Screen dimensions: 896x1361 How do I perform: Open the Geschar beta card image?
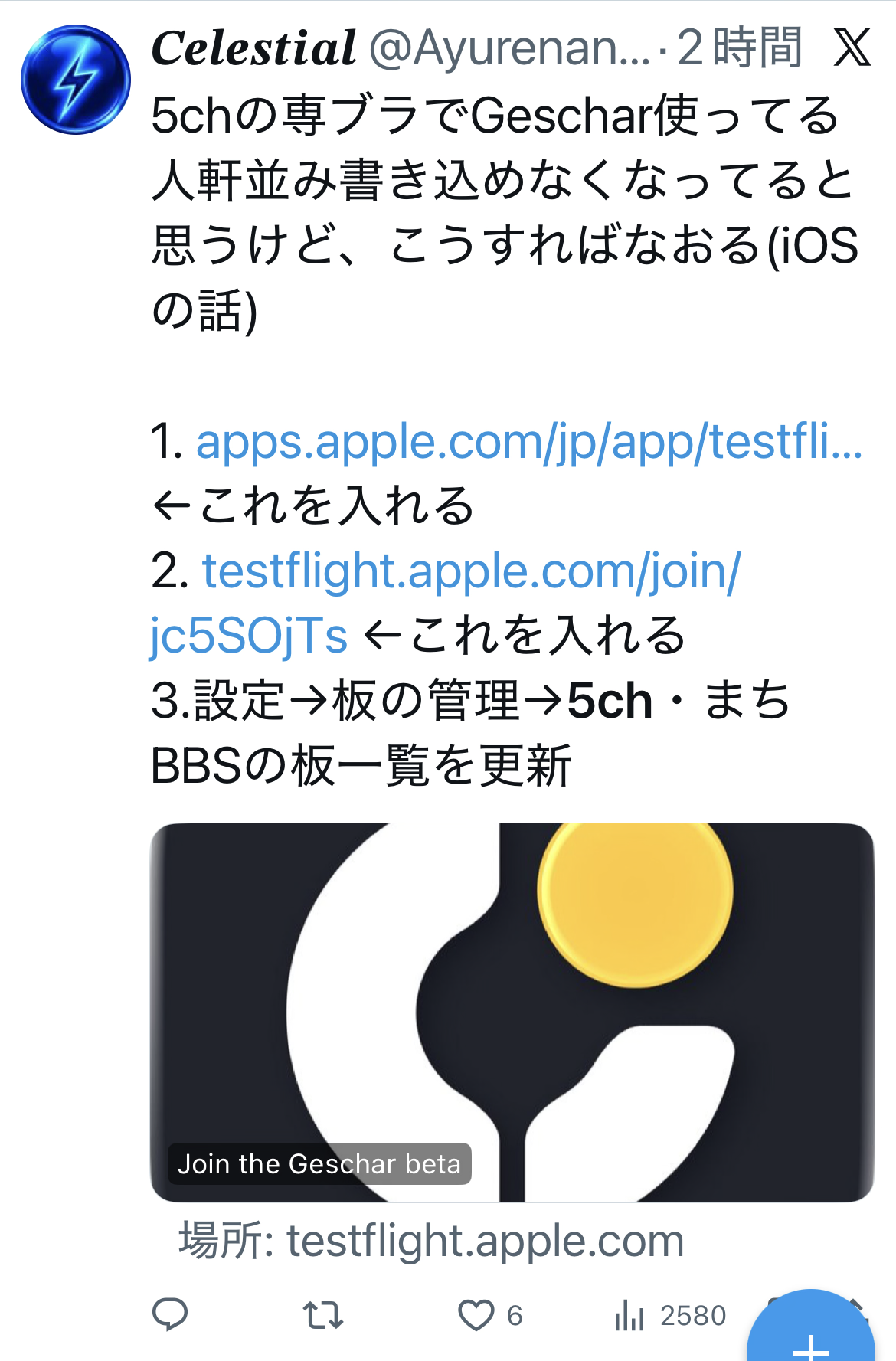pyautogui.click(x=512, y=1013)
